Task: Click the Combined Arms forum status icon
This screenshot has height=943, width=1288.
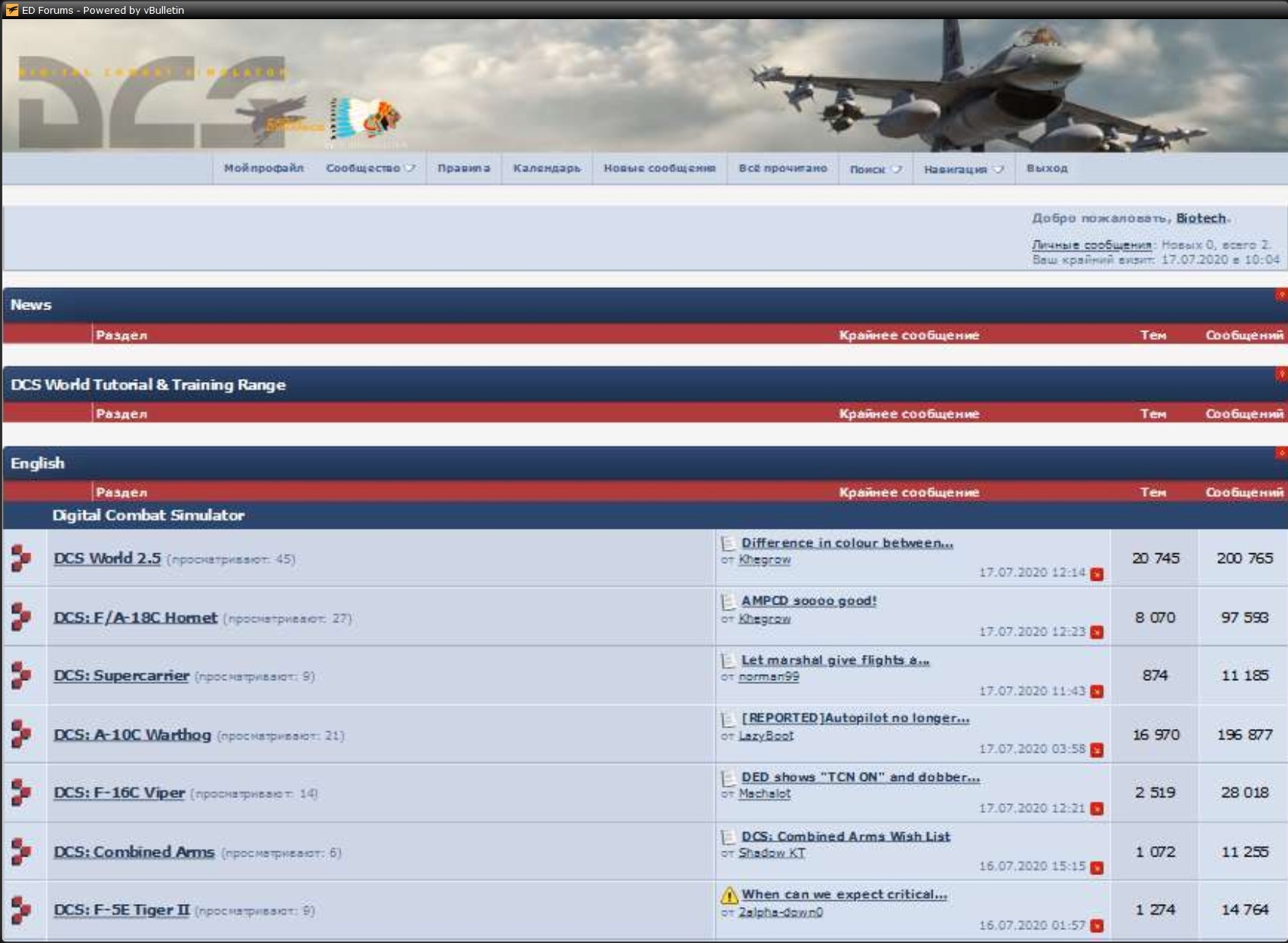Action: [x=21, y=851]
